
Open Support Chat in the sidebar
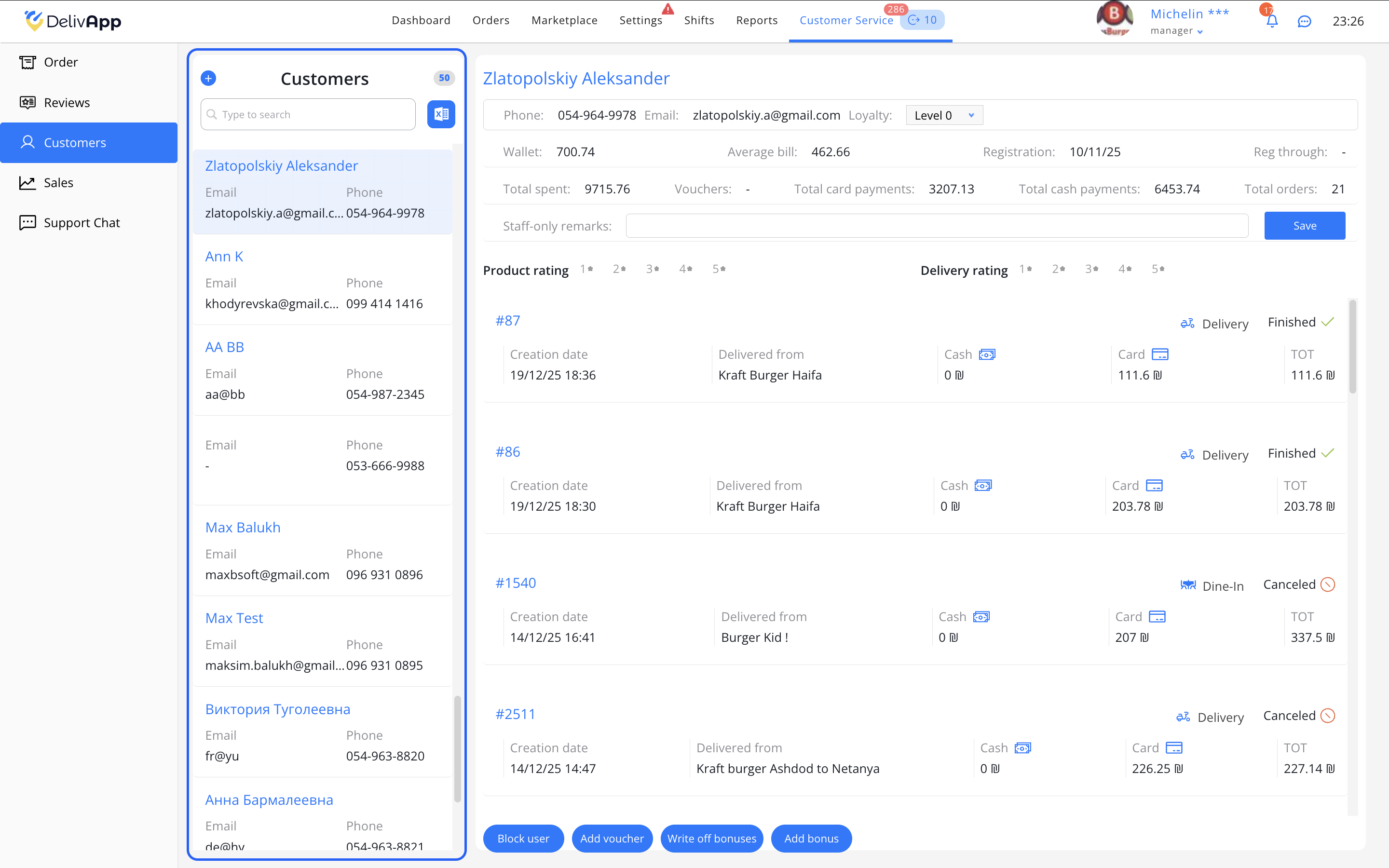(x=82, y=223)
